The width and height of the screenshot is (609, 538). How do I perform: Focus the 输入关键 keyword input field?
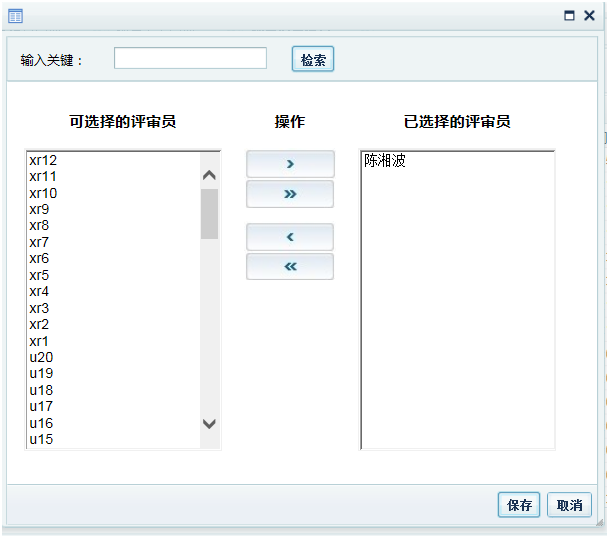click(190, 59)
